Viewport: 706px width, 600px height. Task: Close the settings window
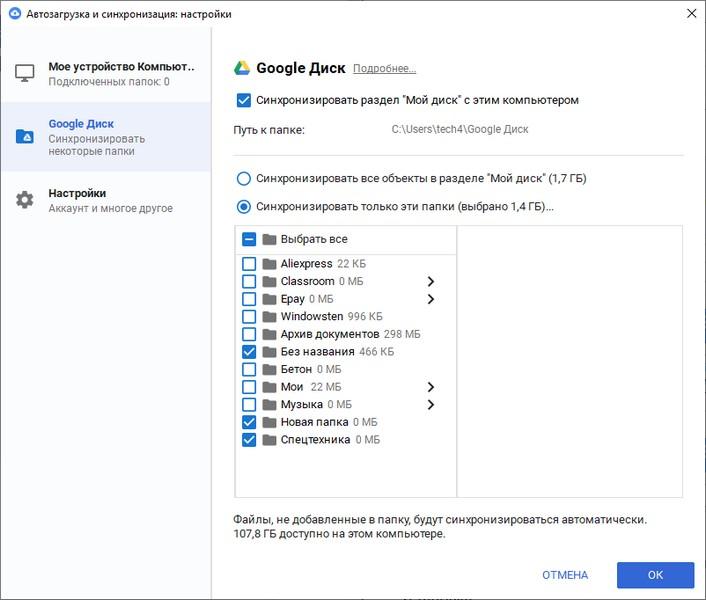pos(692,13)
